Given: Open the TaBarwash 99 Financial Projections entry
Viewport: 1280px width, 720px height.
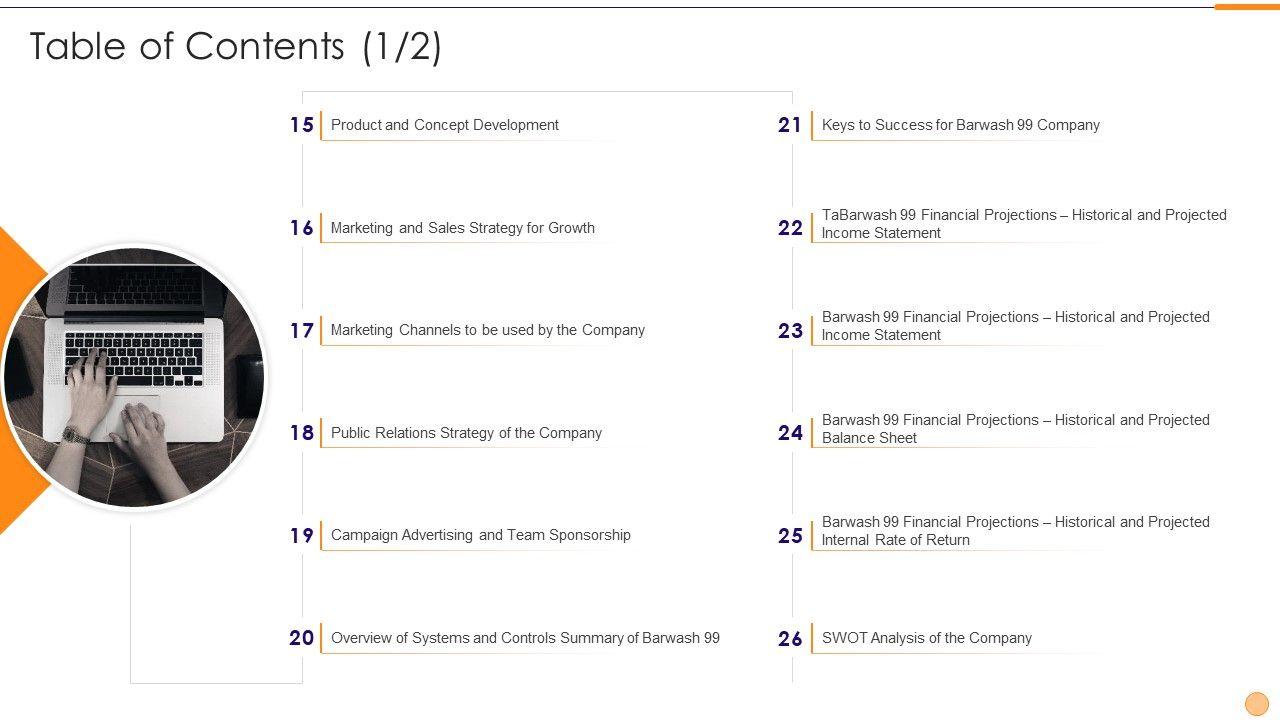Looking at the screenshot, I should pos(1023,224).
